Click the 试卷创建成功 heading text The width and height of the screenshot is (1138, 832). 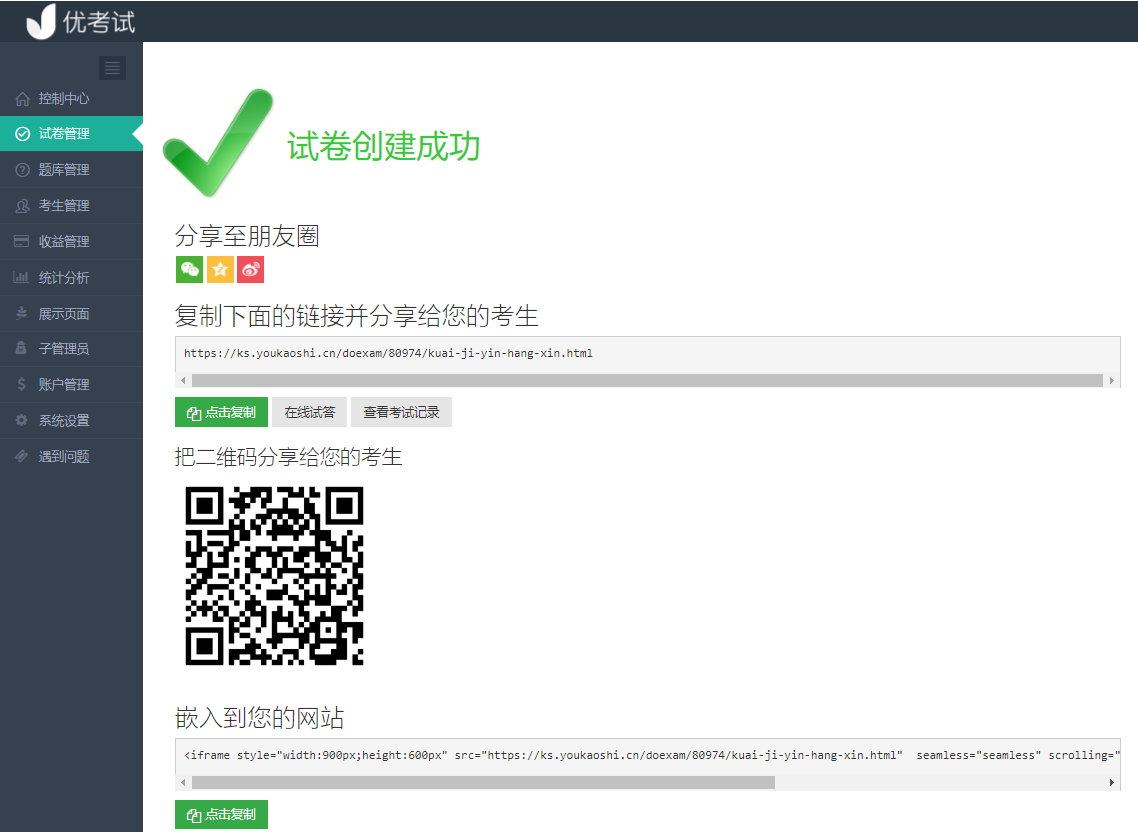[383, 147]
